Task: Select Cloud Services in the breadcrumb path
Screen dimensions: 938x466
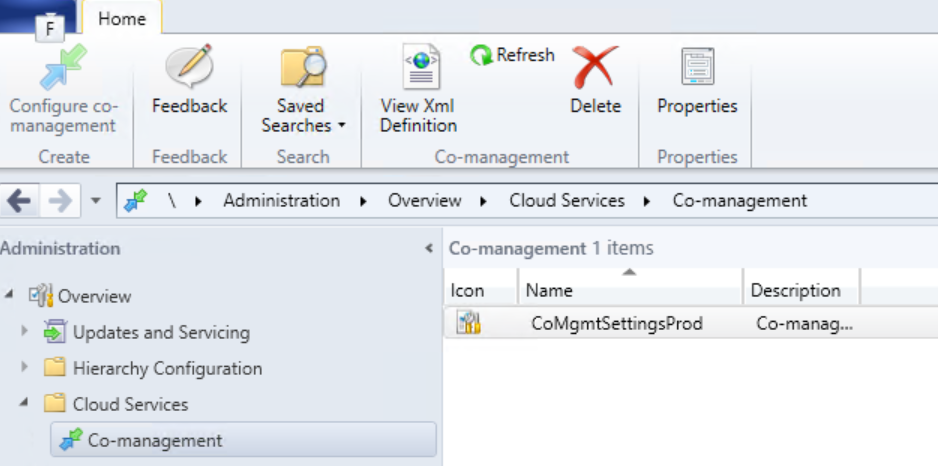Action: tap(566, 200)
